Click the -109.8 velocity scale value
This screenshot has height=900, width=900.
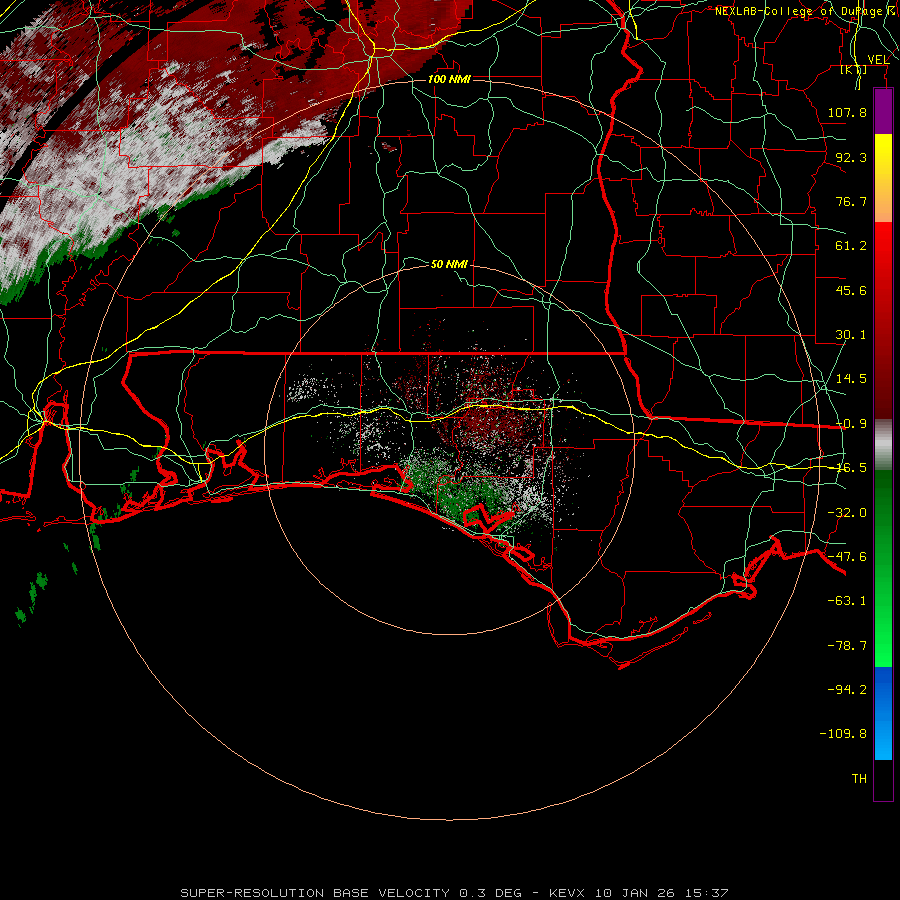[843, 734]
